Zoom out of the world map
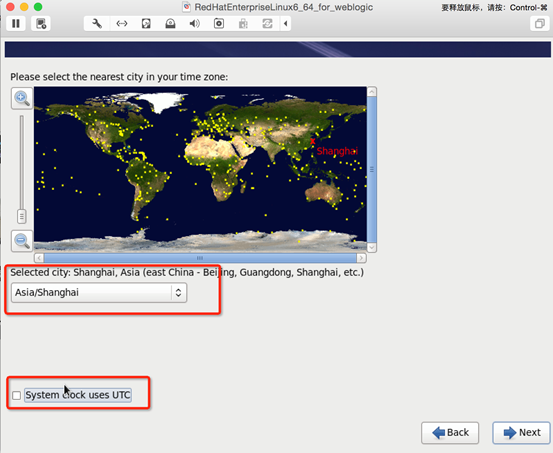Screen dimensions: 553x453 (22, 241)
